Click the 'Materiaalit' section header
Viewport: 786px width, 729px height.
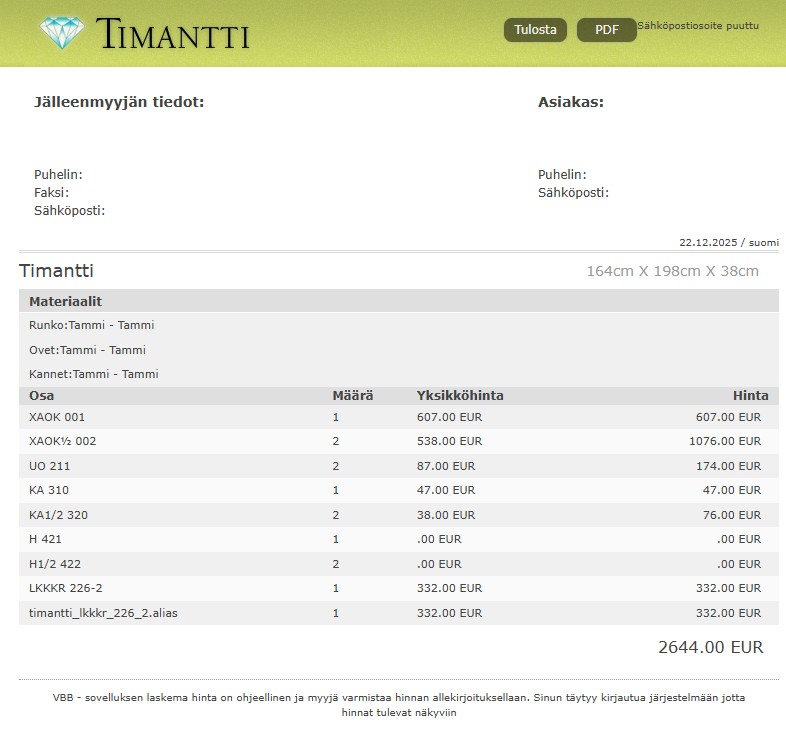tap(65, 301)
